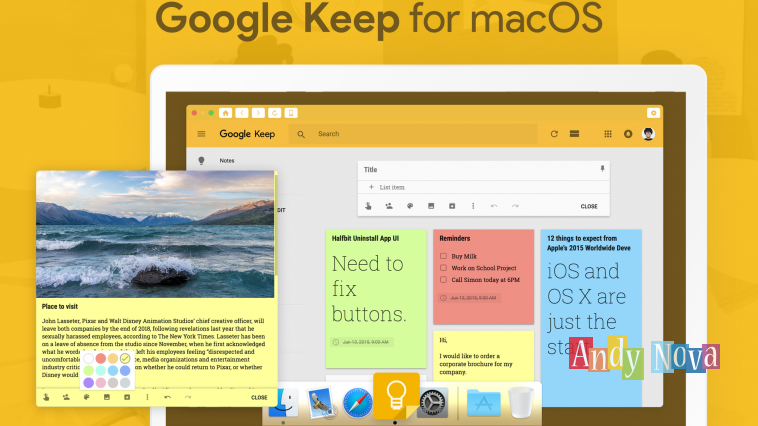Open the hamburger main menu in Keep
Viewport: 758px width, 426px height.
click(202, 134)
